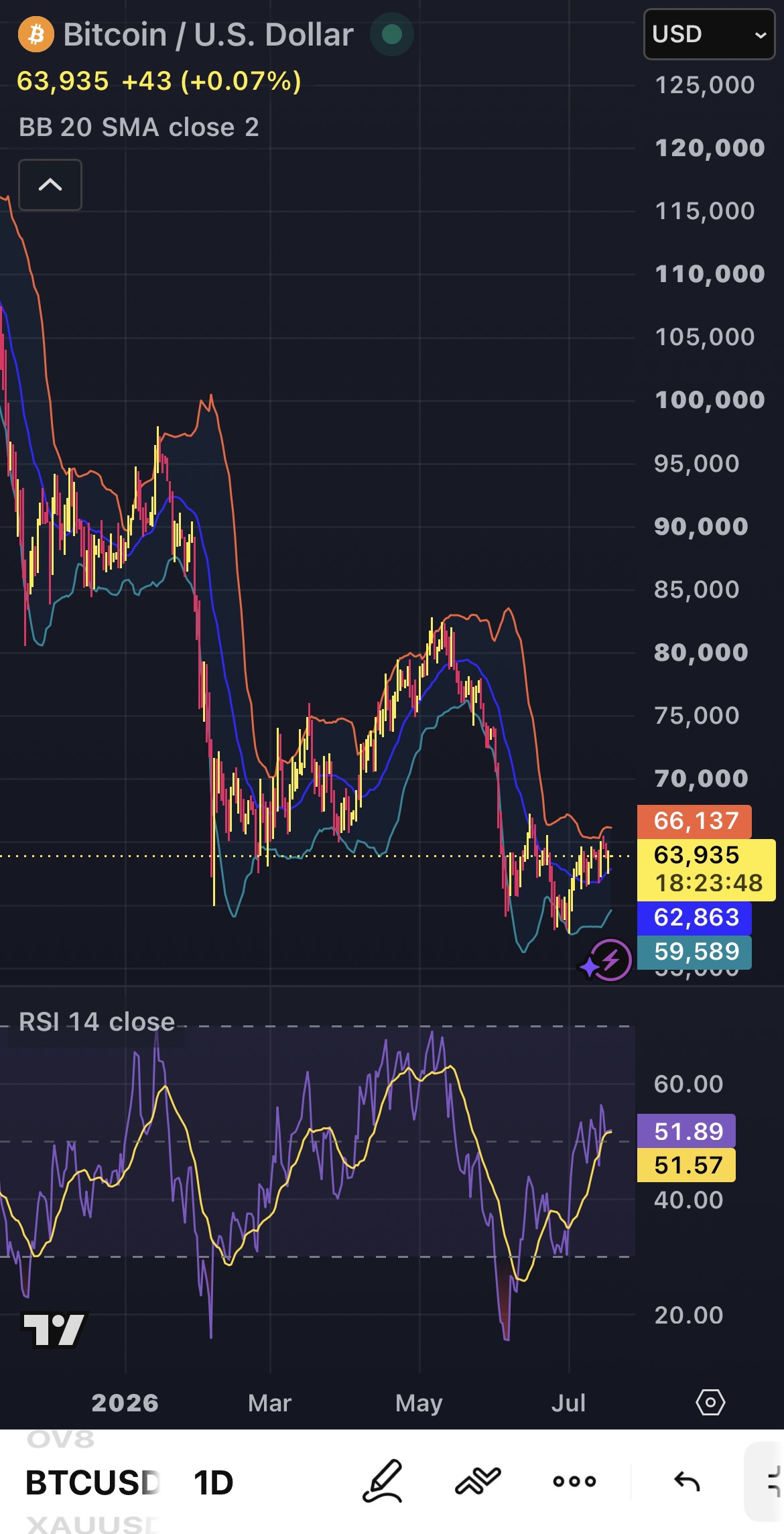Tap the 51.57 RSI moving average label
784x1534 pixels.
686,1165
